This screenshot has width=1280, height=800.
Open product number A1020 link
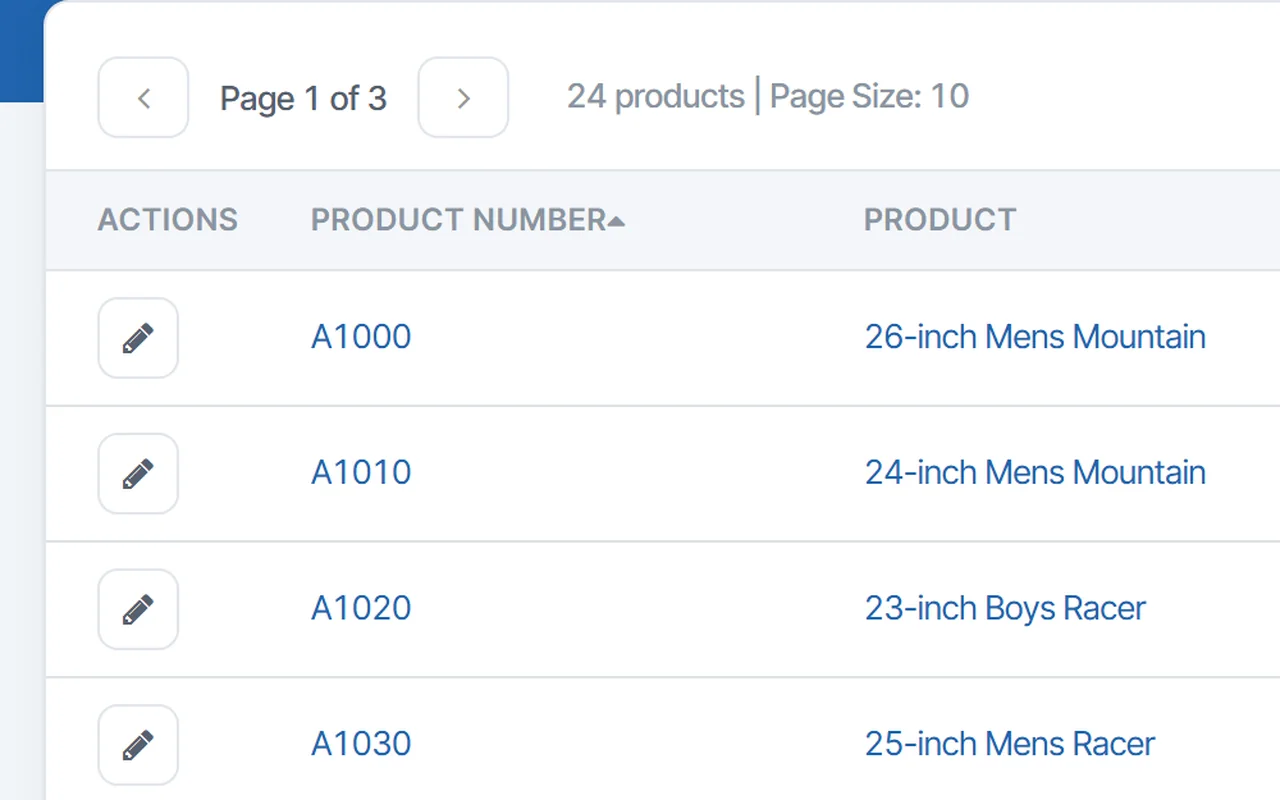click(x=361, y=609)
